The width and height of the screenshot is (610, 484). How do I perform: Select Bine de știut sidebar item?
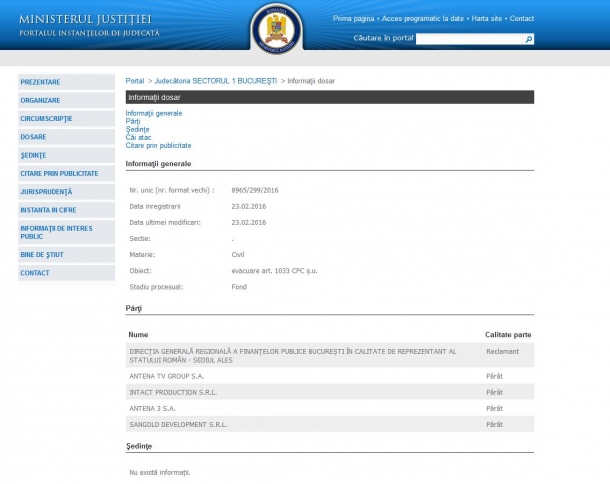point(66,254)
